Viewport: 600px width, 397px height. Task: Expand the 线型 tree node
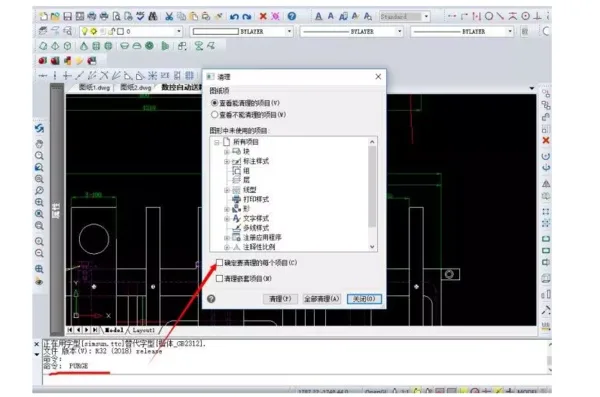[x=227, y=190]
